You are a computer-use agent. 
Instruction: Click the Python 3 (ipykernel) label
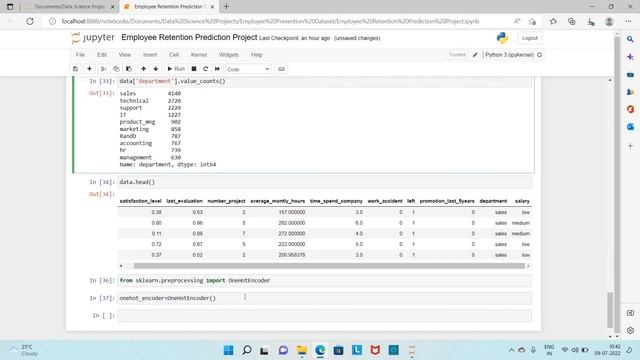[x=509, y=55]
